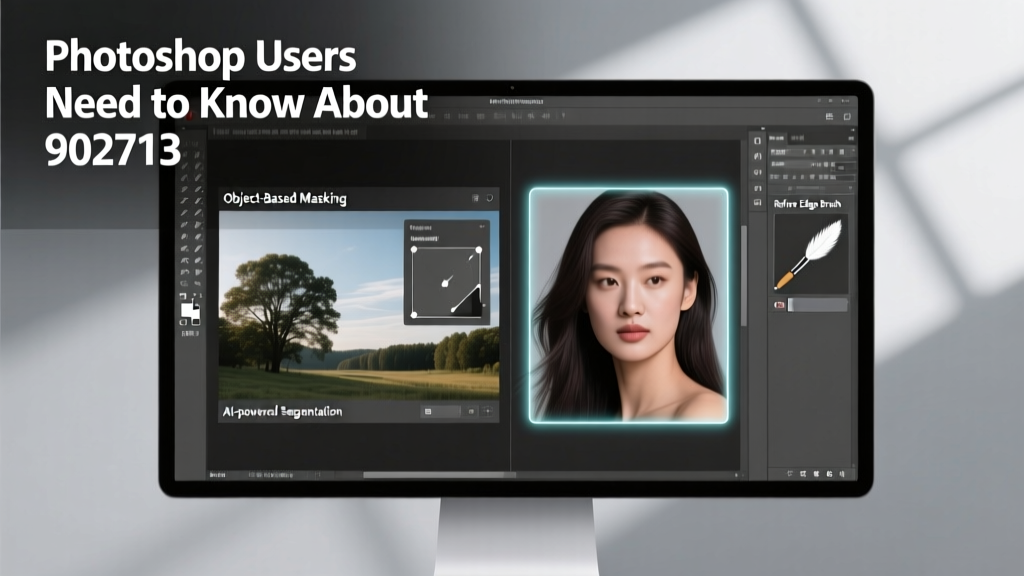Click the glowing portrait selection of the woman

tap(628, 306)
